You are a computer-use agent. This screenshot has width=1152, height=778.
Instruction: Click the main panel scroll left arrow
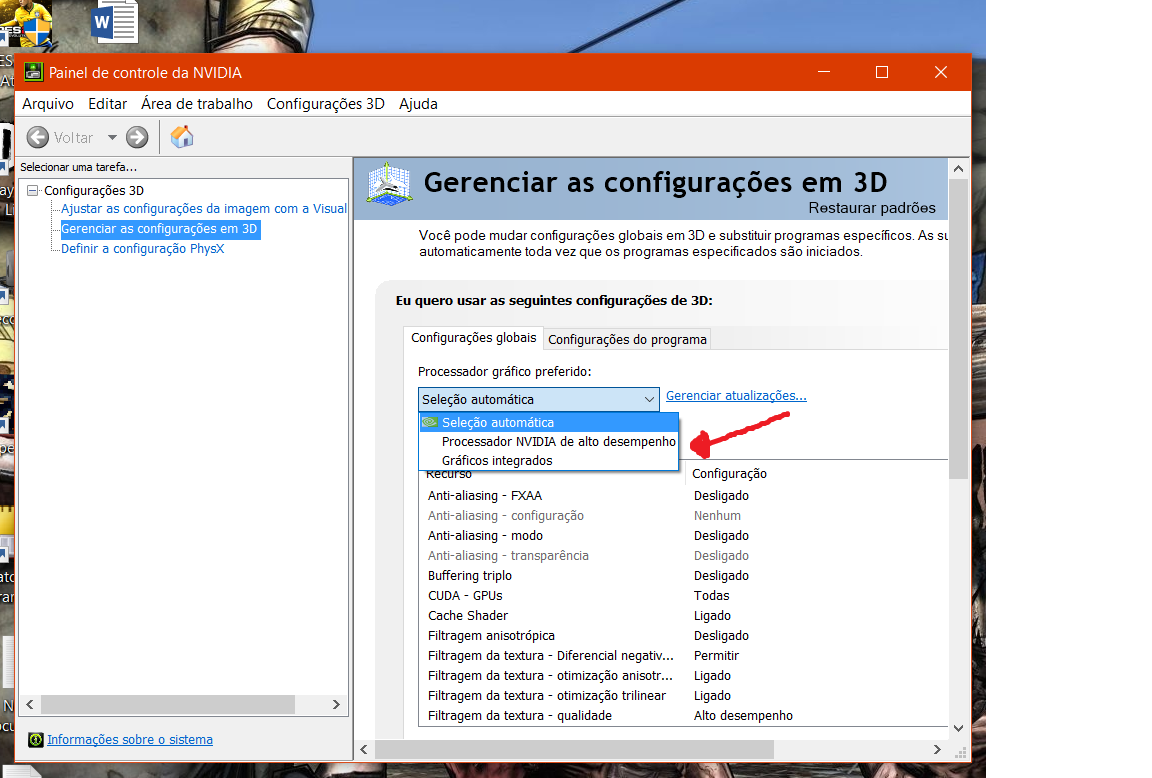coord(364,749)
